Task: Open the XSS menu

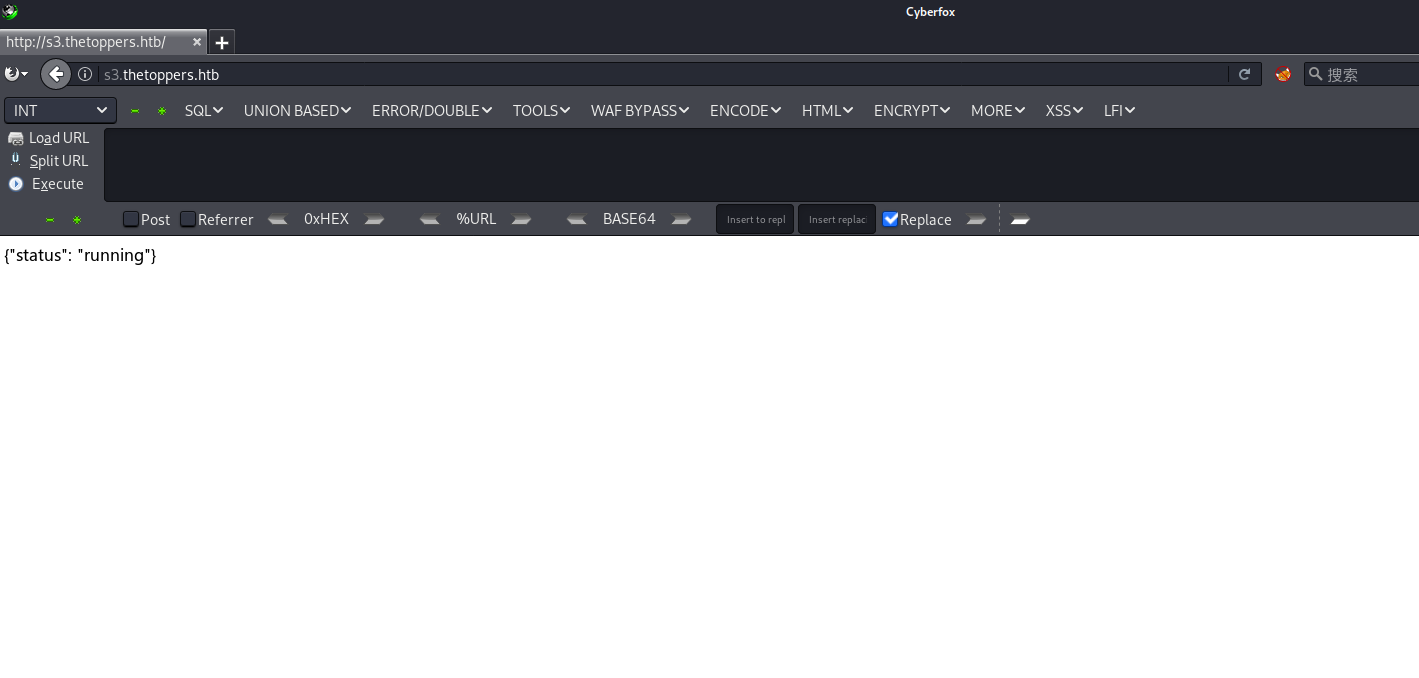Action: pos(1064,110)
